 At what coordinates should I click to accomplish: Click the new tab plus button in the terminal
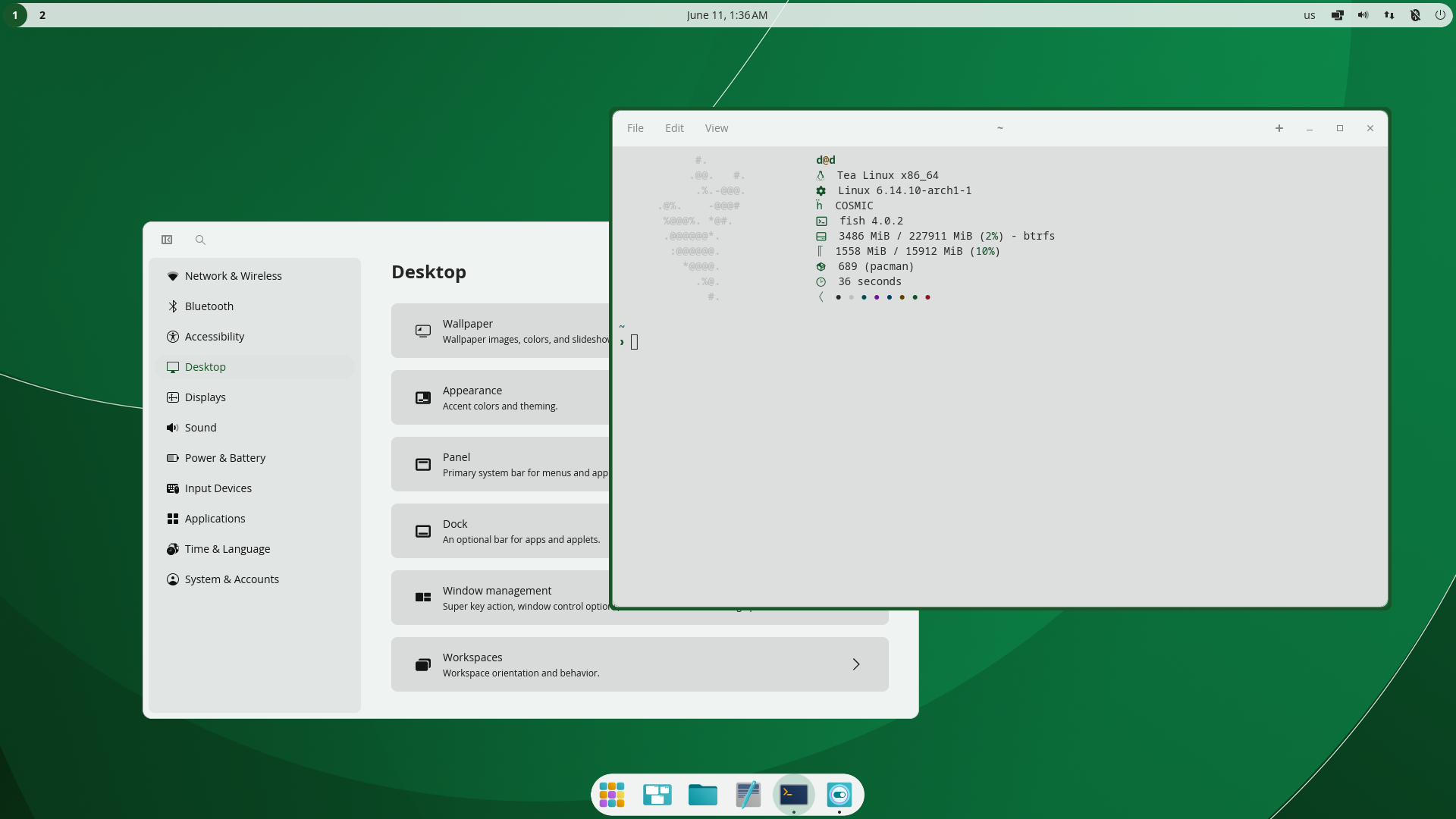(x=1279, y=128)
